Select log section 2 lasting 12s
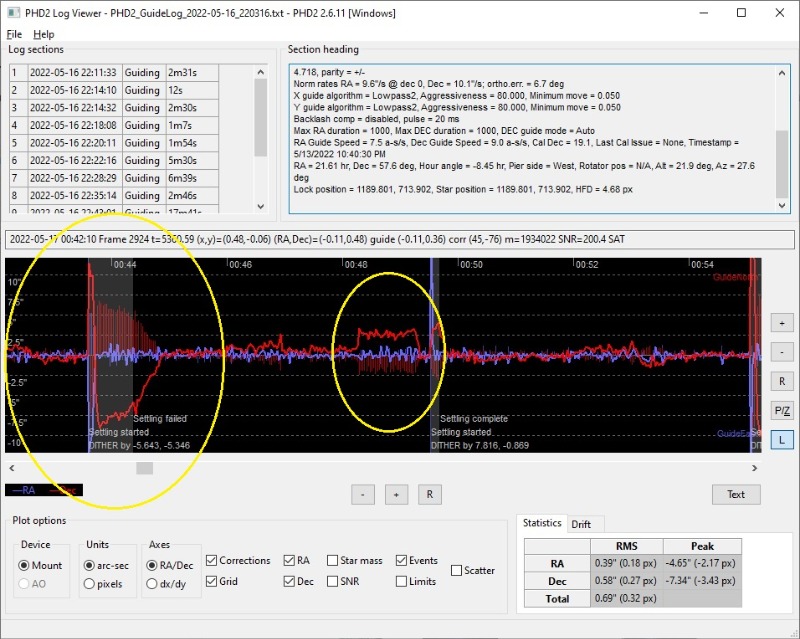 114,90
